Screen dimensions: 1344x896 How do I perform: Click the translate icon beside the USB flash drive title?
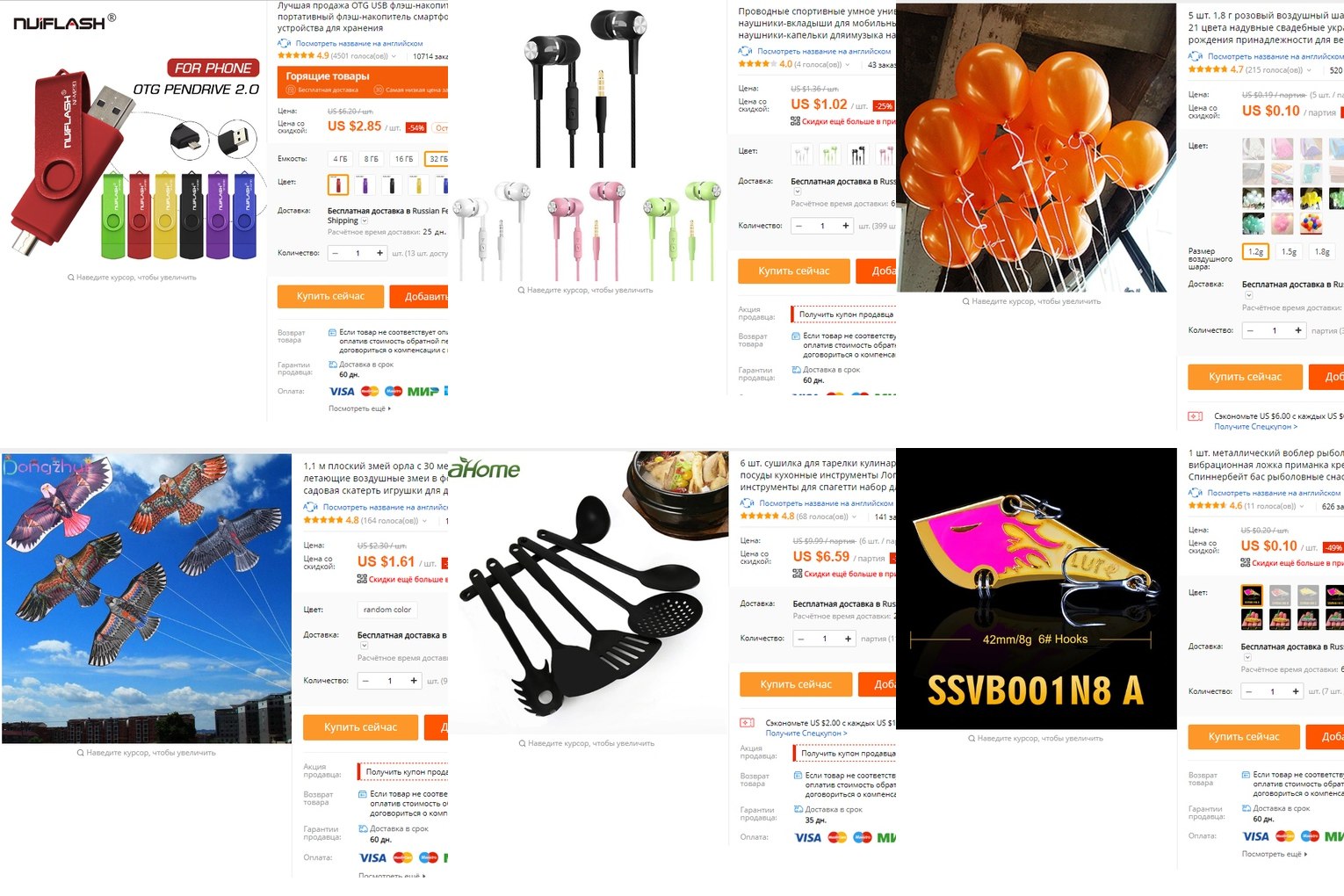click(284, 43)
